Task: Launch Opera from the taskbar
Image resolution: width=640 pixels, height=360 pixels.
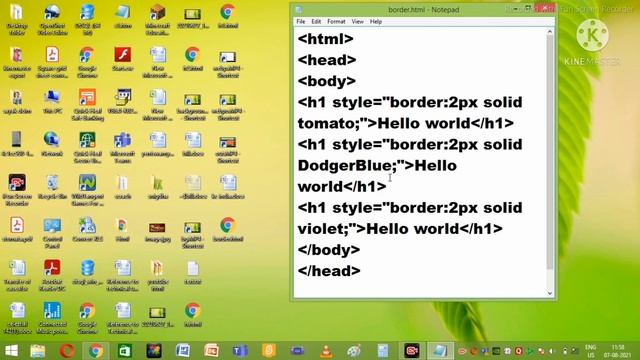Action: coord(67,351)
